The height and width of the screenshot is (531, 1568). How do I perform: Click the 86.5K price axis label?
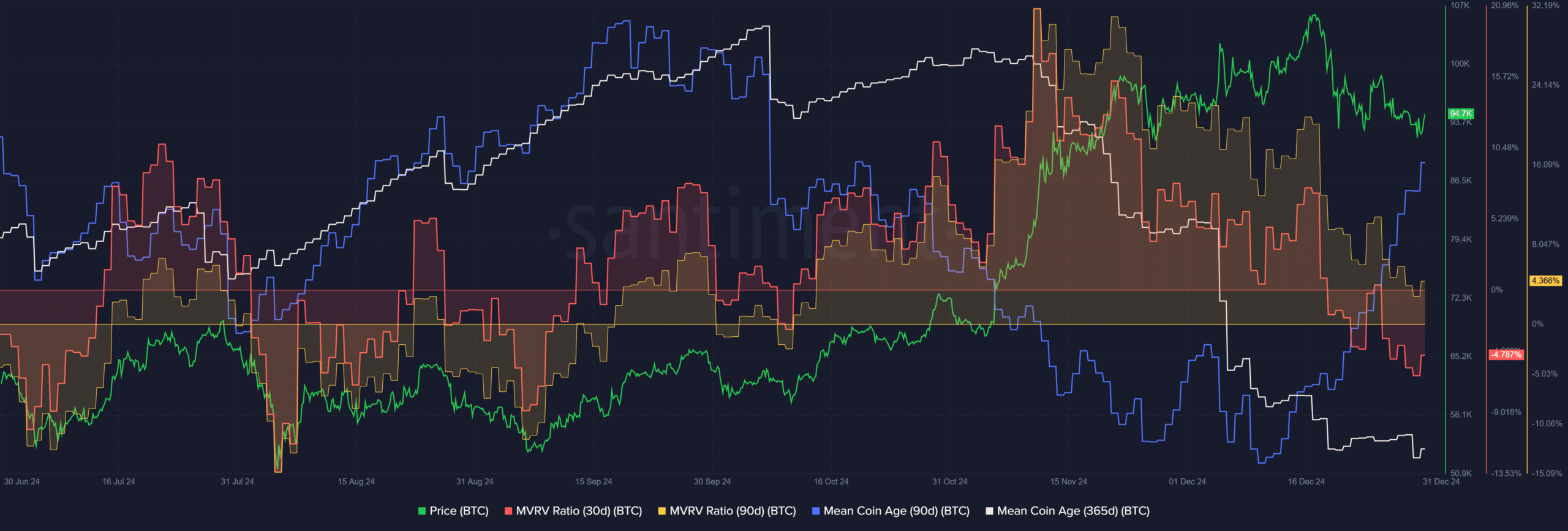click(x=1461, y=181)
